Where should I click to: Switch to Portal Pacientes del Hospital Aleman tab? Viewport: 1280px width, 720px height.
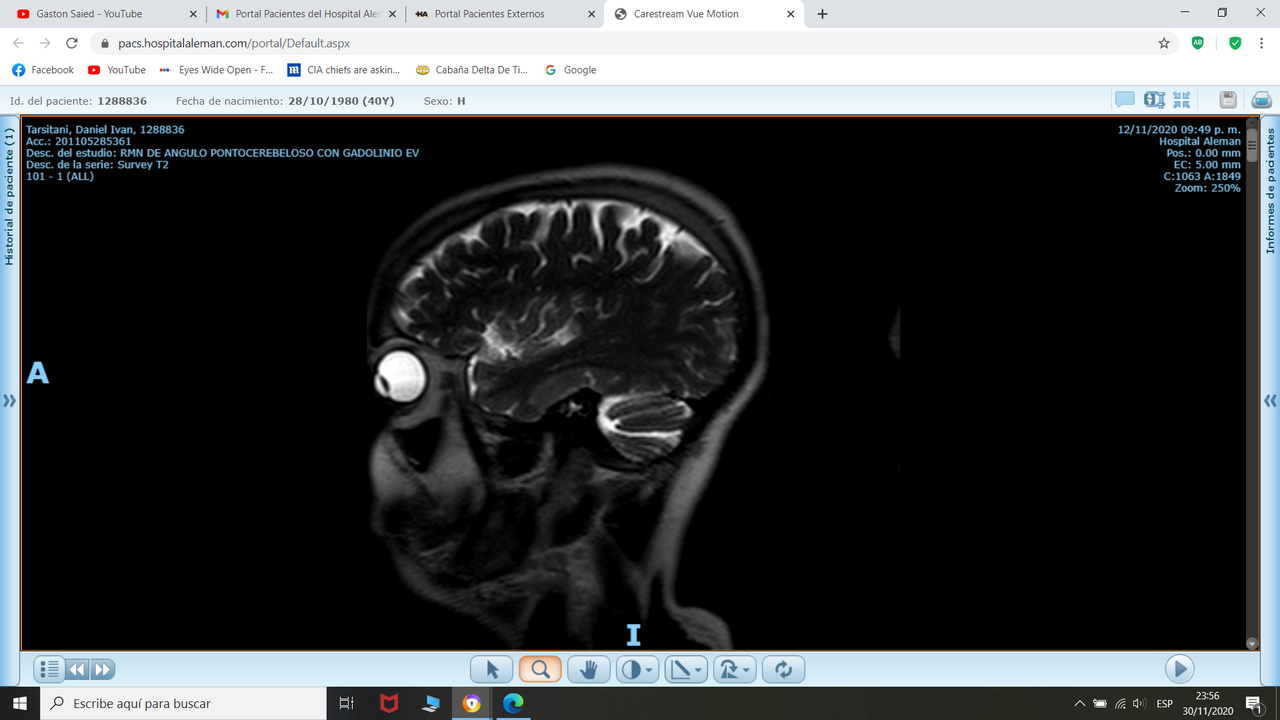(x=306, y=14)
